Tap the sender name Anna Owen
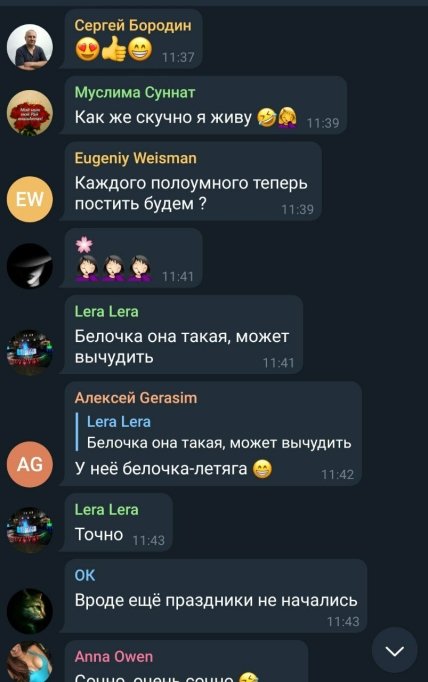Screen dimensions: 428x682 (x=114, y=656)
